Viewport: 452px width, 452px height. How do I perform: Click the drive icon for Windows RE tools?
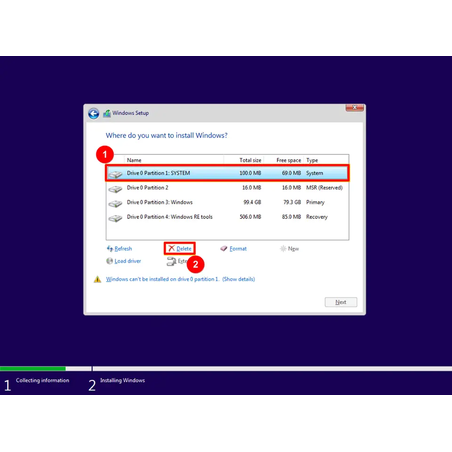[x=115, y=218]
